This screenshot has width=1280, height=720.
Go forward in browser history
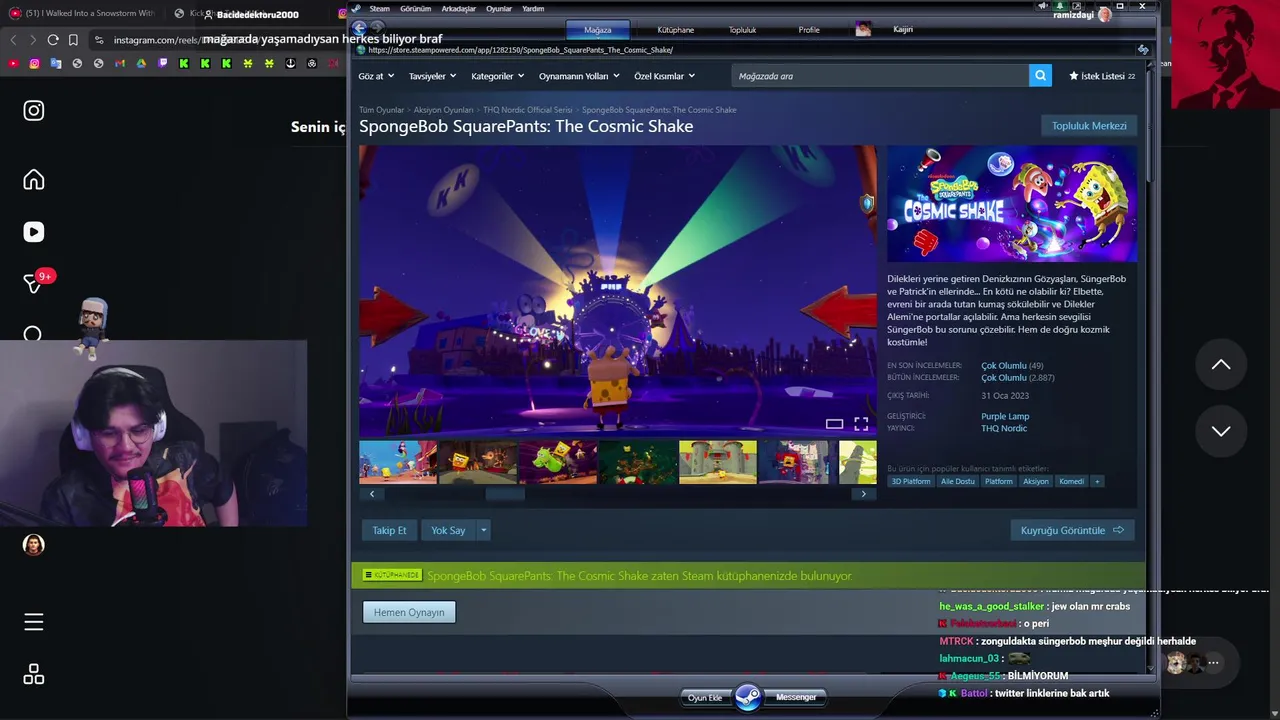(x=32, y=40)
